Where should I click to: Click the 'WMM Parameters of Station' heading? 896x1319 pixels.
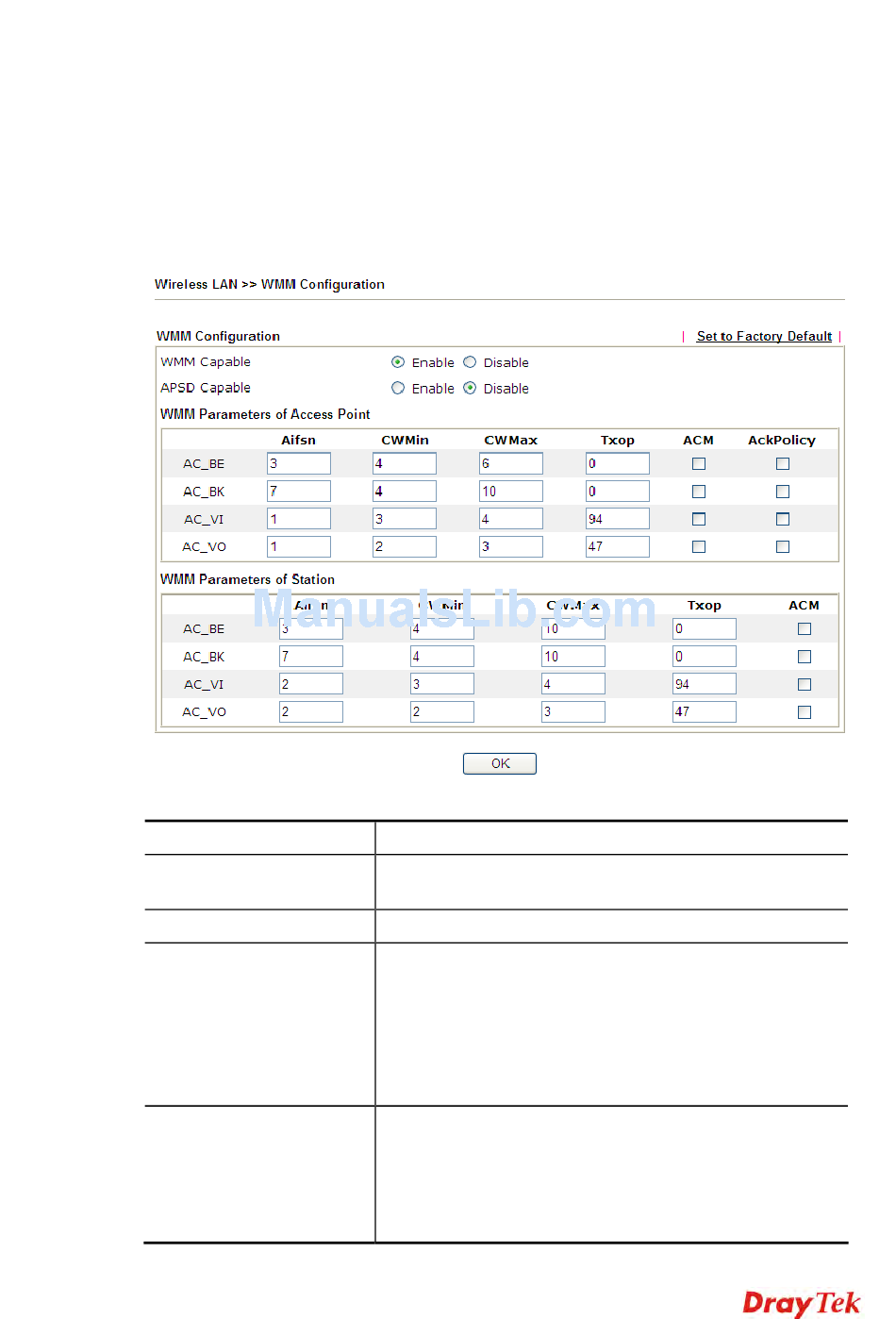[247, 579]
